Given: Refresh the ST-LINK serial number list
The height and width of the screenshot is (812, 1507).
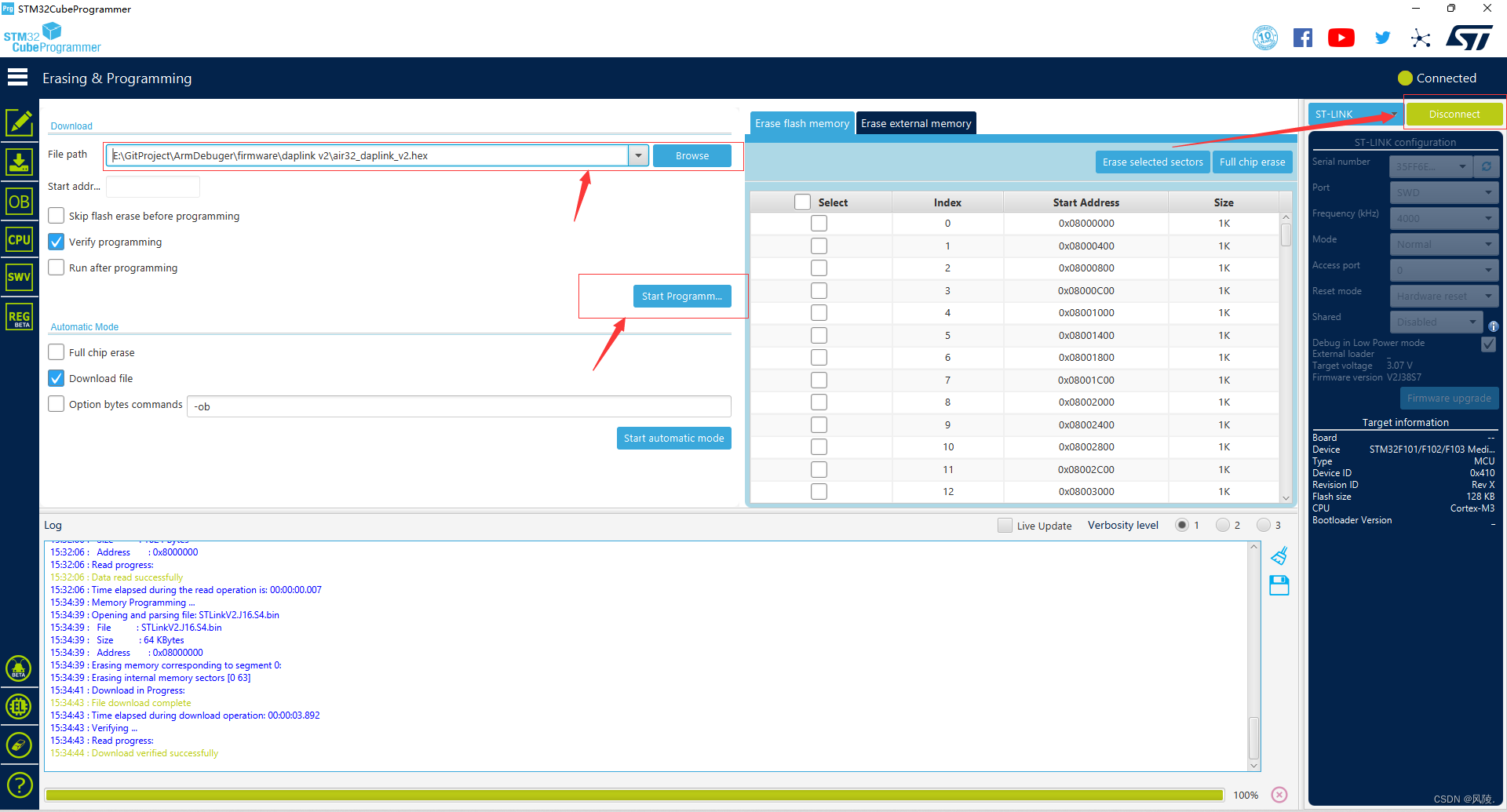Looking at the screenshot, I should point(1487,166).
